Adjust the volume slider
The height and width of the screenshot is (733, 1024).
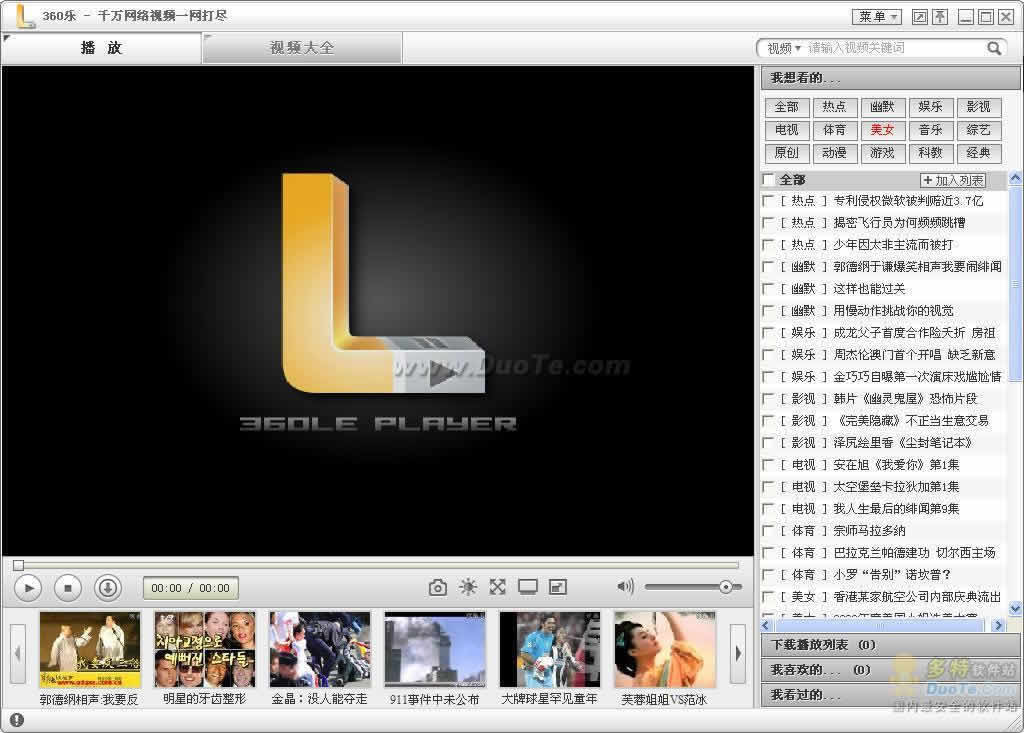(693, 587)
